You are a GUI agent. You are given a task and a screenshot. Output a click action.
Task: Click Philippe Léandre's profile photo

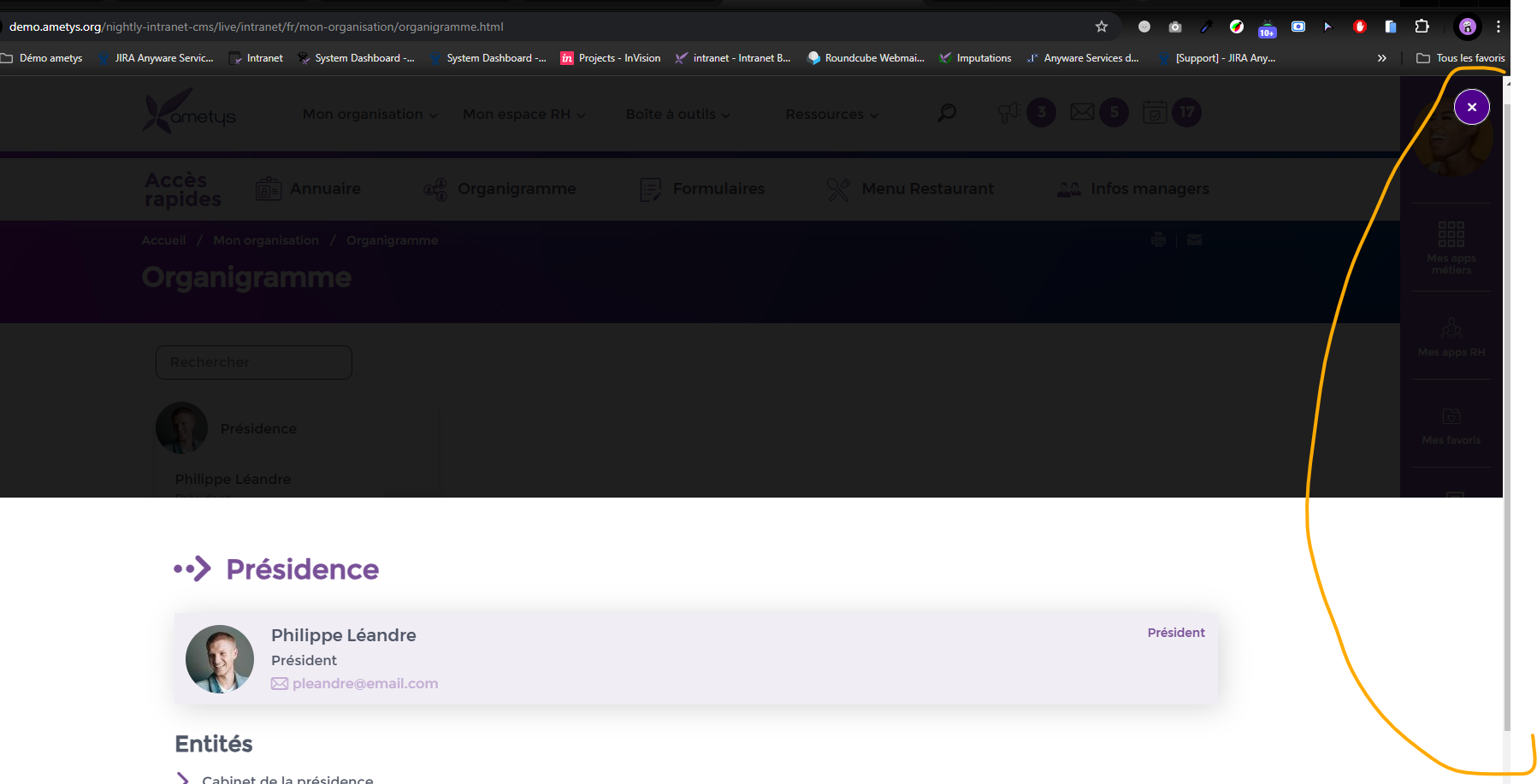point(220,658)
